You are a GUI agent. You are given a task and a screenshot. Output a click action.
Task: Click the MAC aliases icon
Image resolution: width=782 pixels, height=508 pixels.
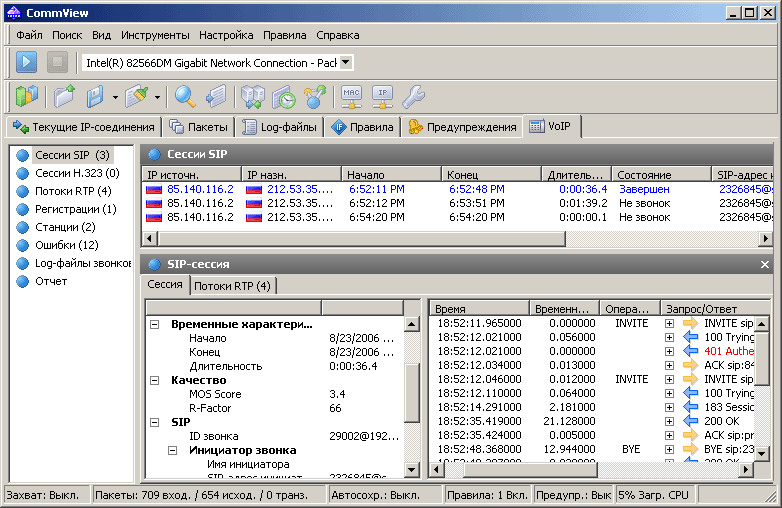click(x=352, y=96)
